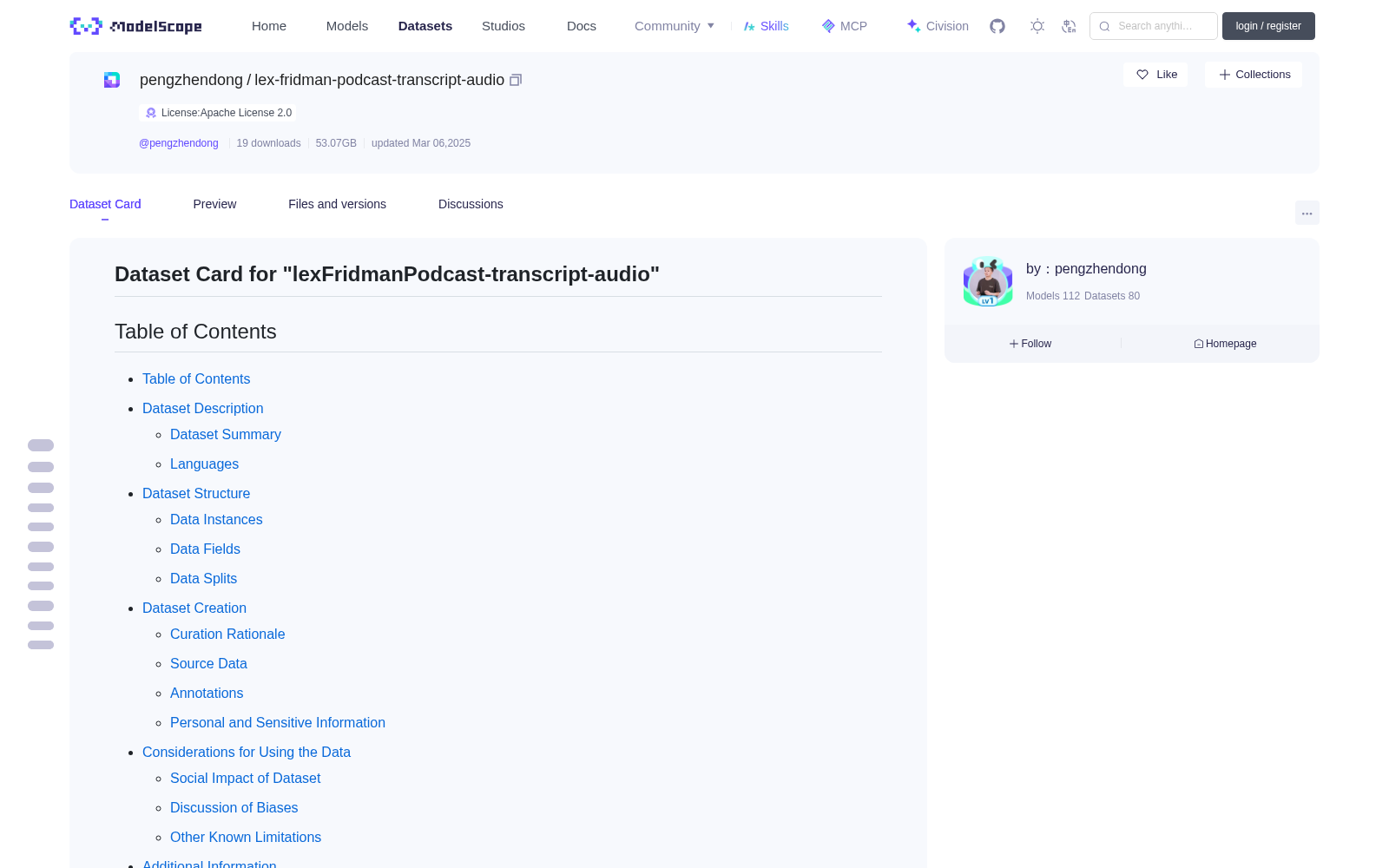1389x868 pixels.
Task: Switch to the Files and versions tab
Action: point(337,204)
